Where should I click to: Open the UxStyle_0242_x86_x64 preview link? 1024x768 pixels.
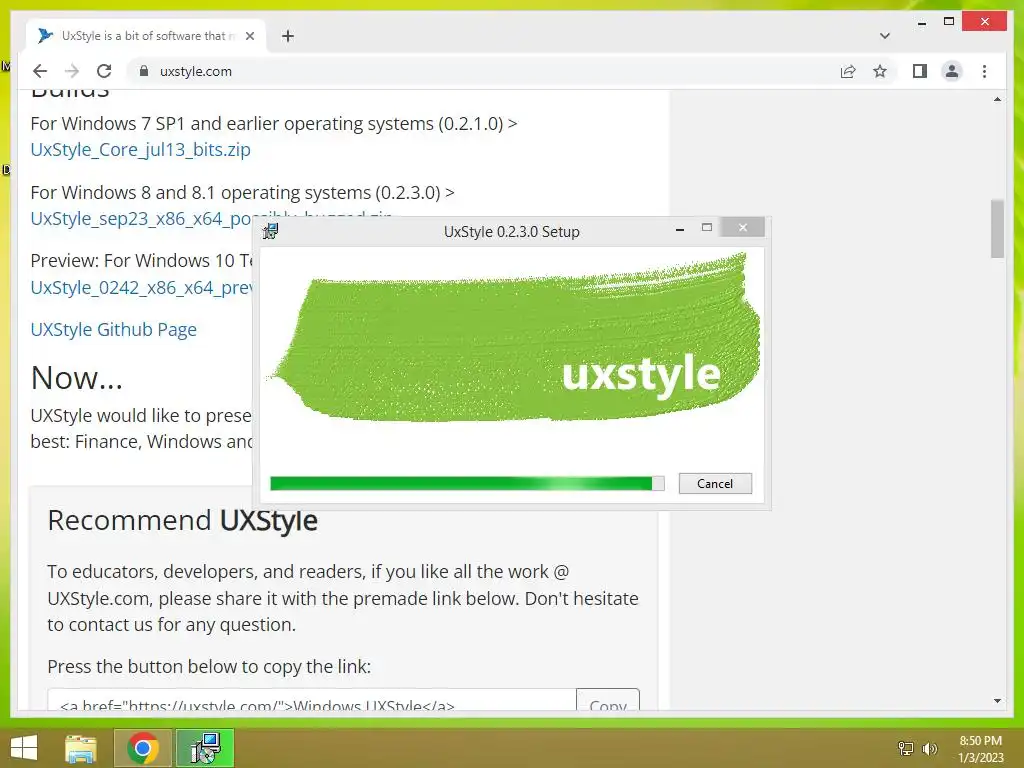coord(142,287)
